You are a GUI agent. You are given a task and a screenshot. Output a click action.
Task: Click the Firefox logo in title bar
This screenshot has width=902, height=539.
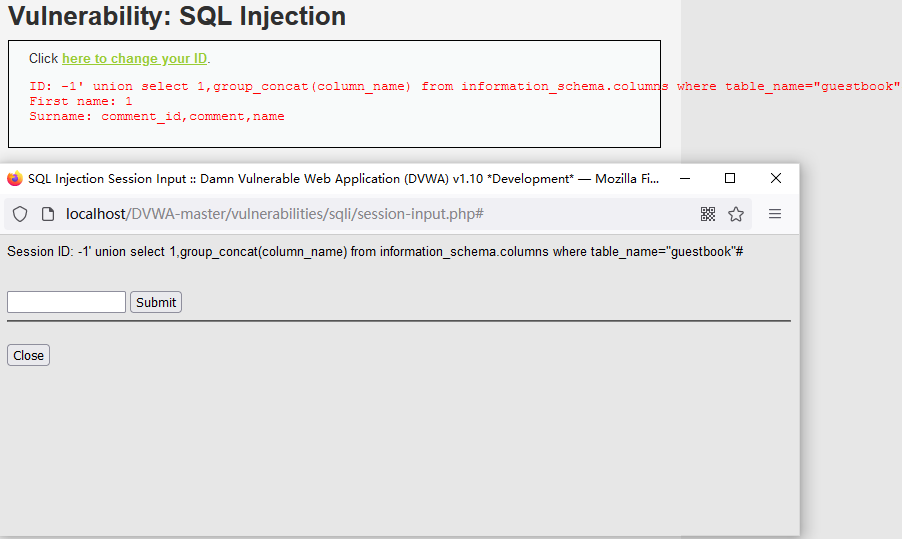point(15,178)
